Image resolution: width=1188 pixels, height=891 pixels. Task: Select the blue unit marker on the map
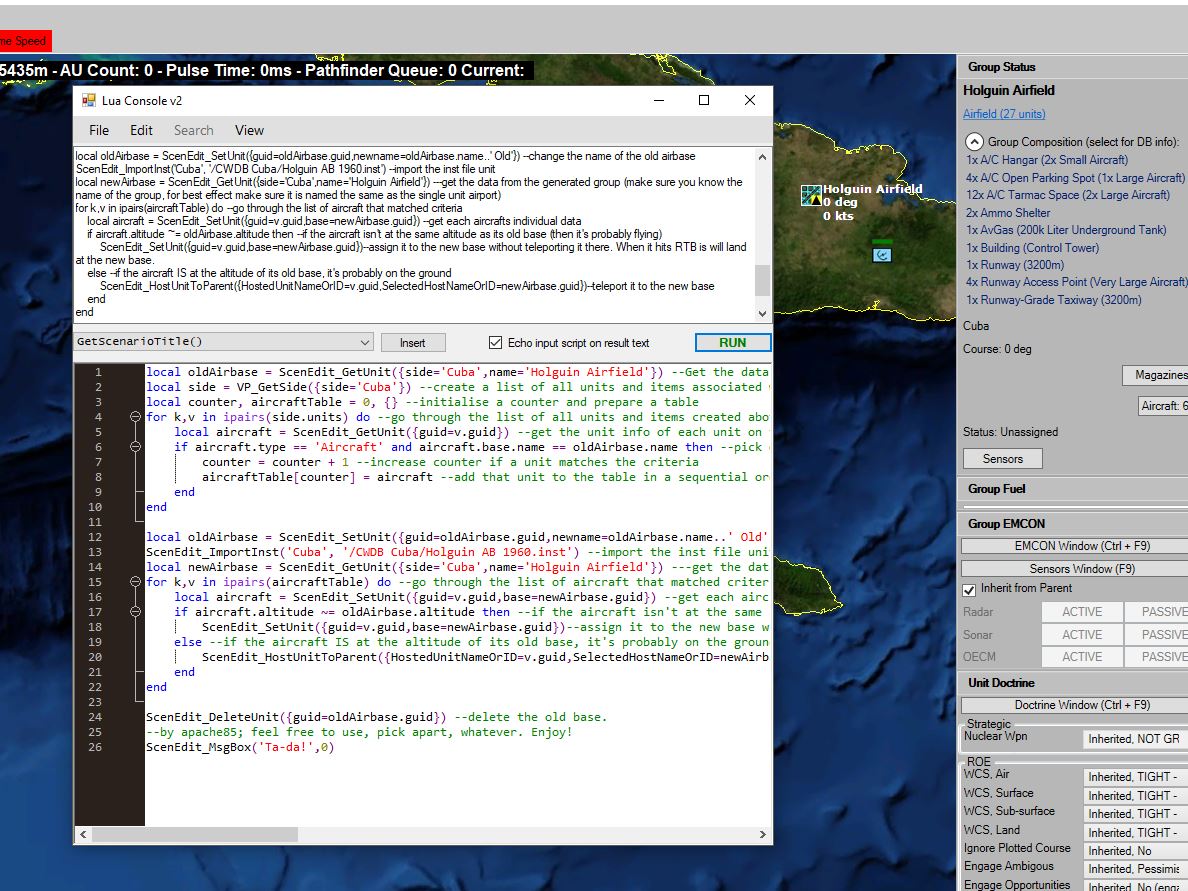click(x=882, y=255)
